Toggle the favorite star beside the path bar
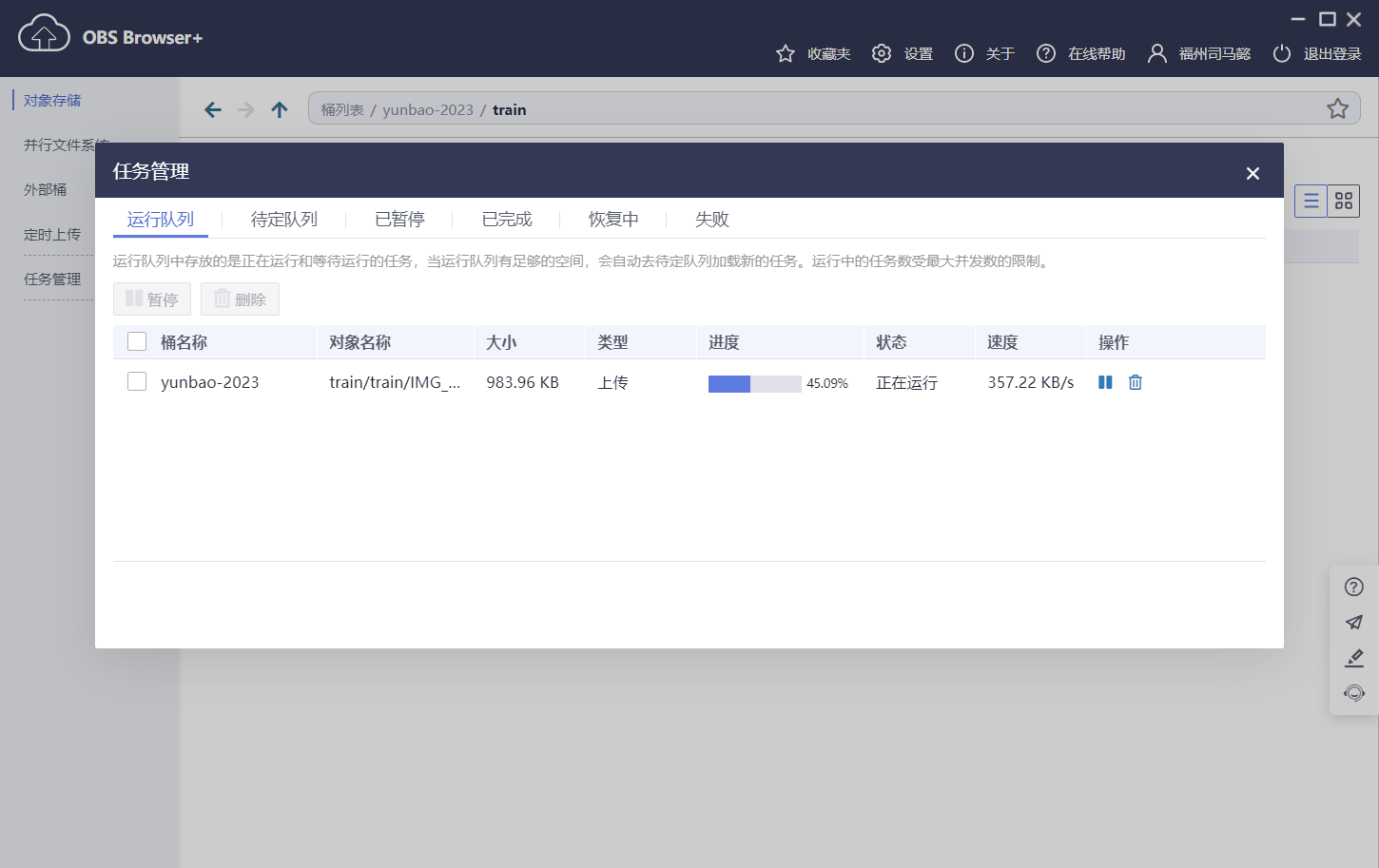The height and width of the screenshot is (868, 1379). point(1338,108)
